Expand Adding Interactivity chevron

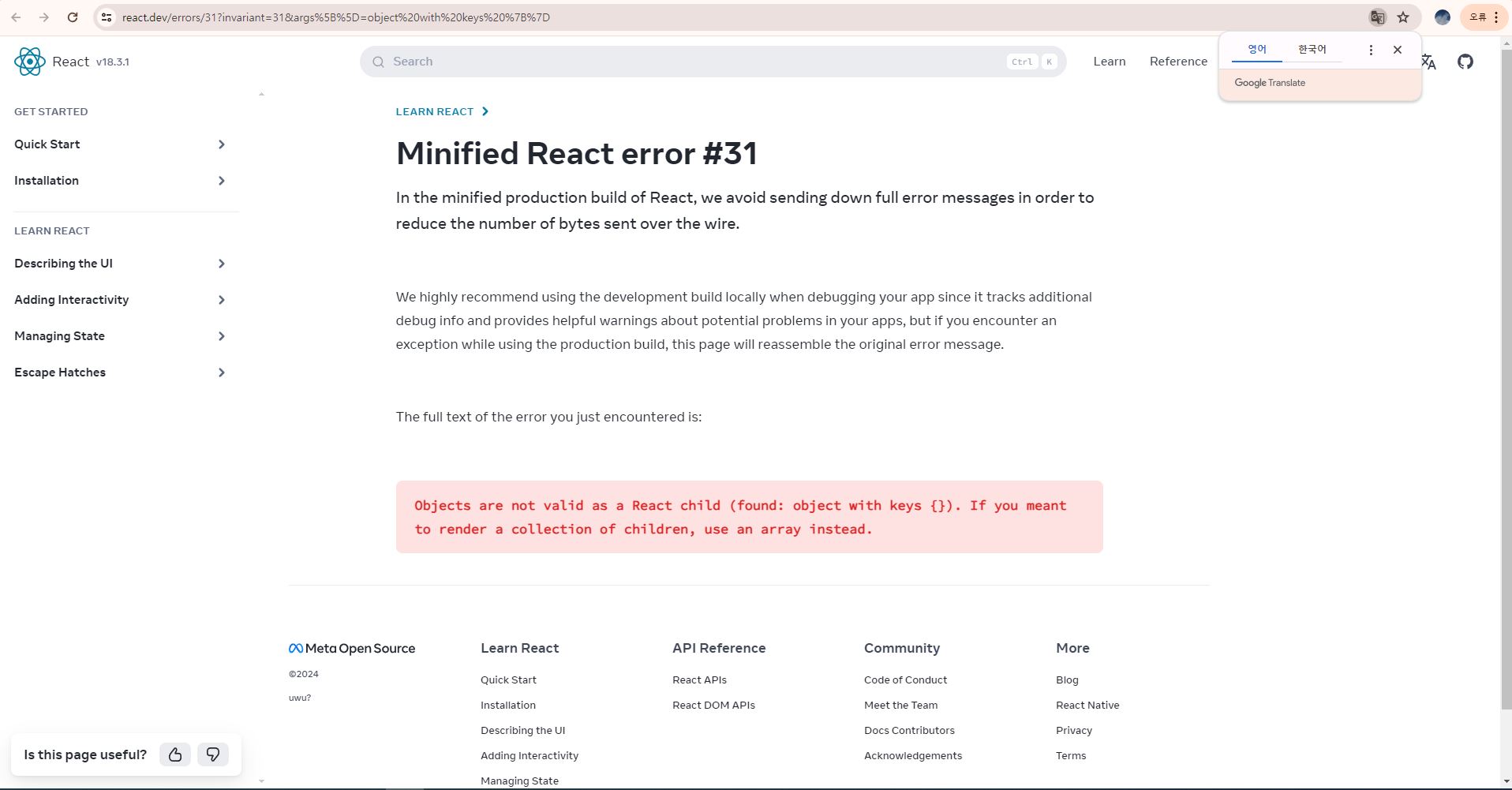tap(222, 300)
